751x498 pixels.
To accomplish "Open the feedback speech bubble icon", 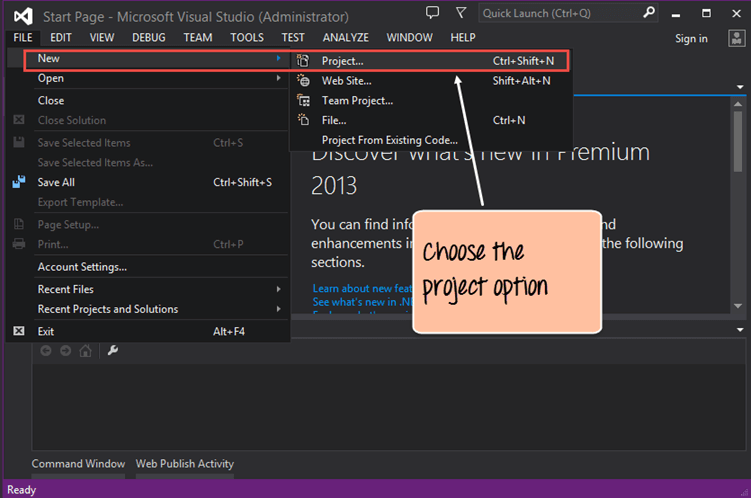I will tap(432, 13).
